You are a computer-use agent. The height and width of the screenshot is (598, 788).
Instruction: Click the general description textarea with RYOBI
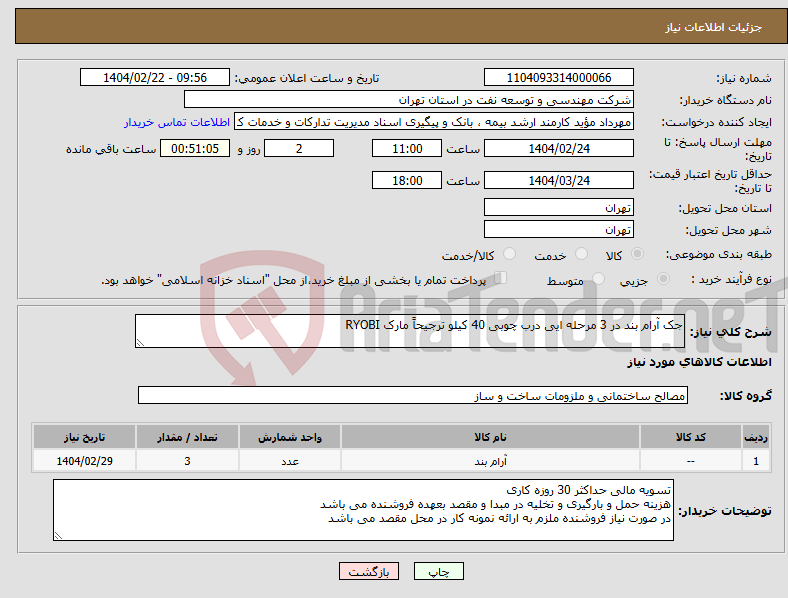coord(410,331)
